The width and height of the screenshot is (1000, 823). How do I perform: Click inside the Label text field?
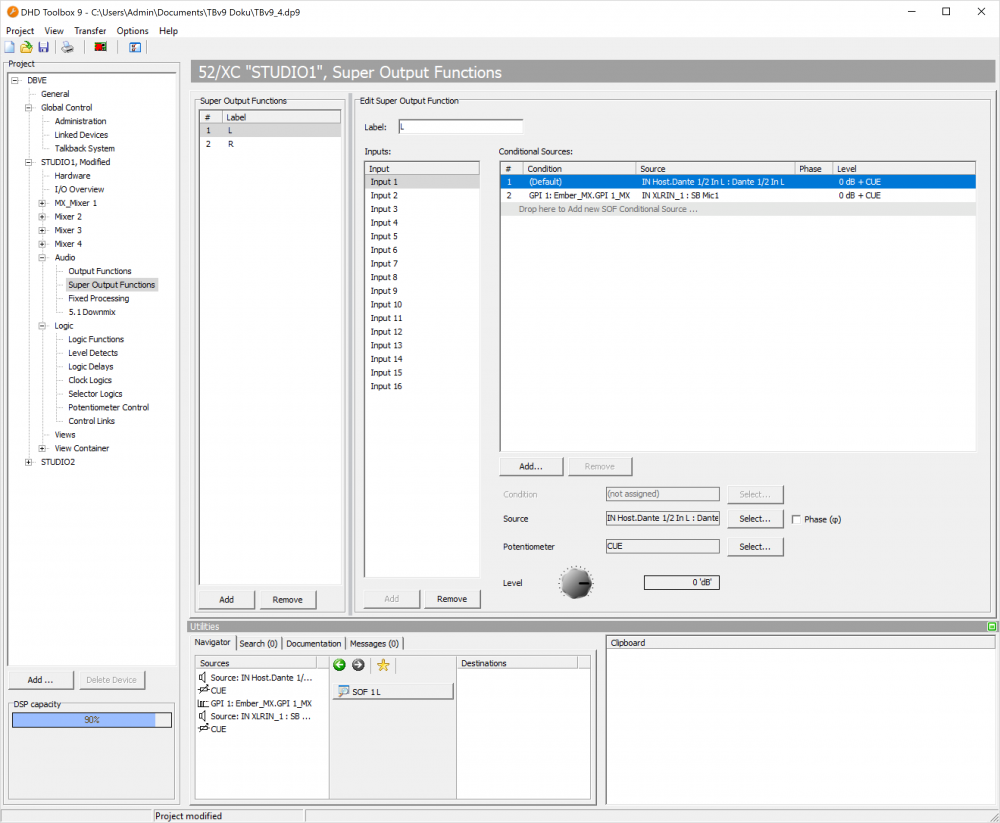coord(460,125)
